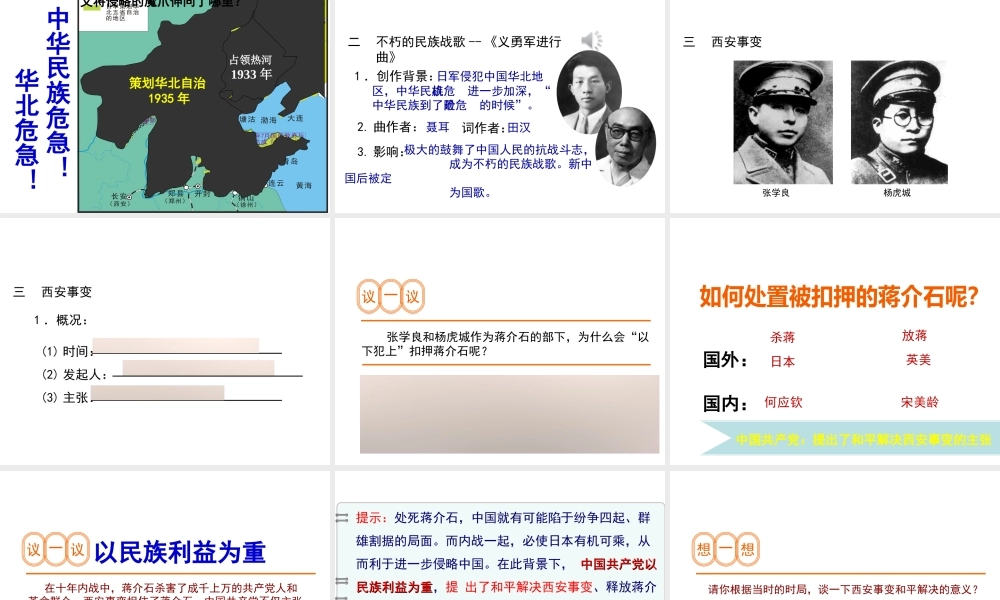Click the 议一议 badge beside 以民族利益为重
The image size is (1000, 600).
pyautogui.click(x=55, y=550)
